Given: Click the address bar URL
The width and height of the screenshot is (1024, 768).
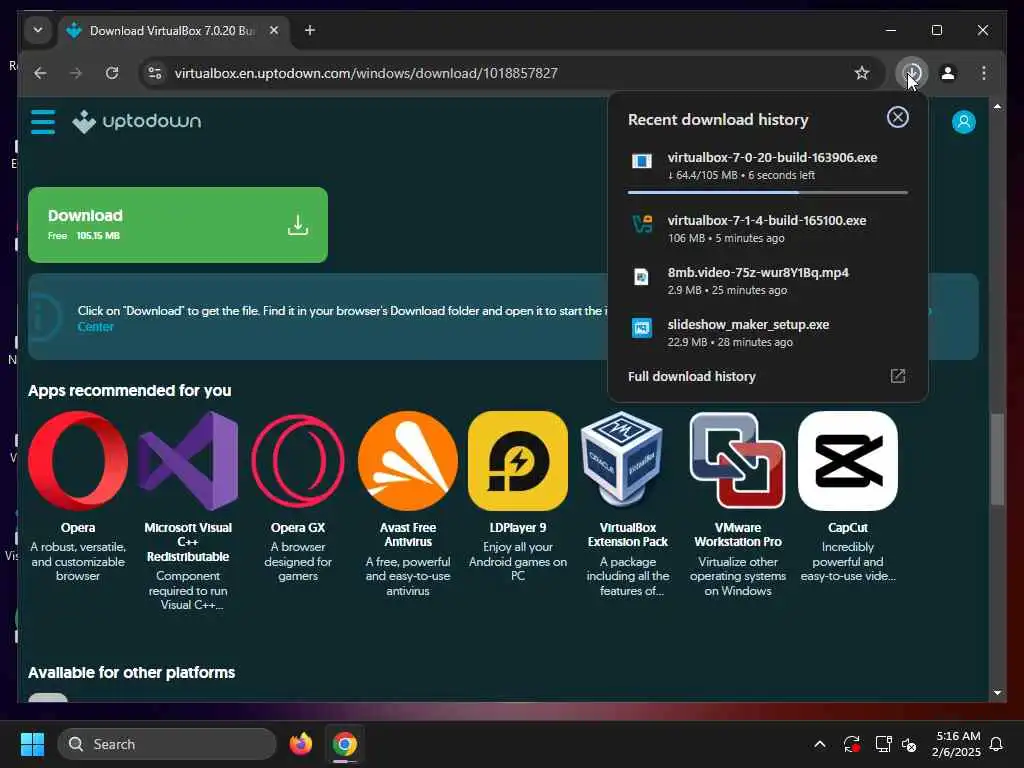Looking at the screenshot, I should (x=366, y=72).
